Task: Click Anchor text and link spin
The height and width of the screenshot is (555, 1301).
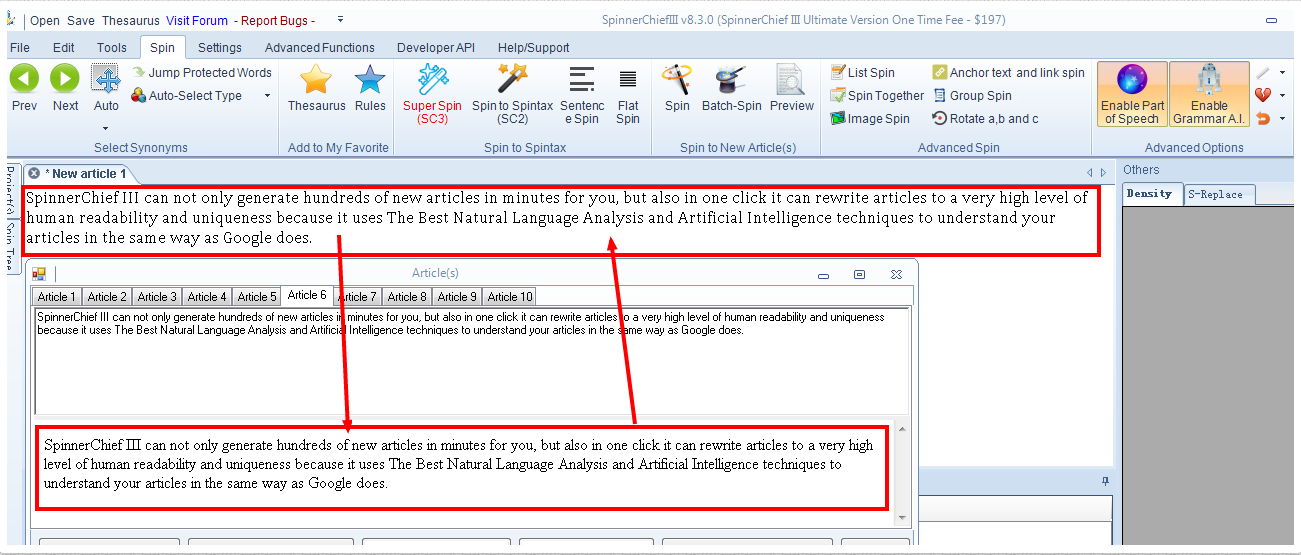Action: point(1008,72)
